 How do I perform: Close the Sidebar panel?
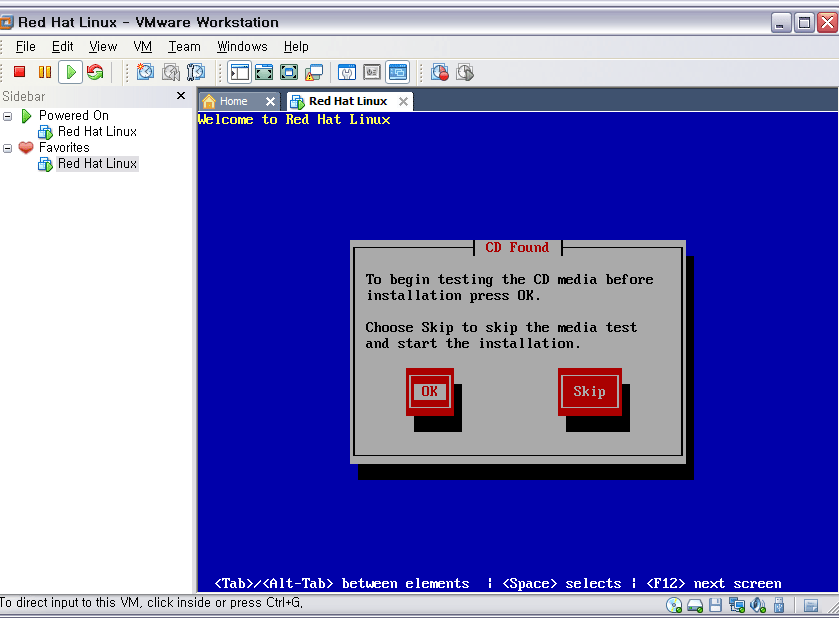pos(181,95)
